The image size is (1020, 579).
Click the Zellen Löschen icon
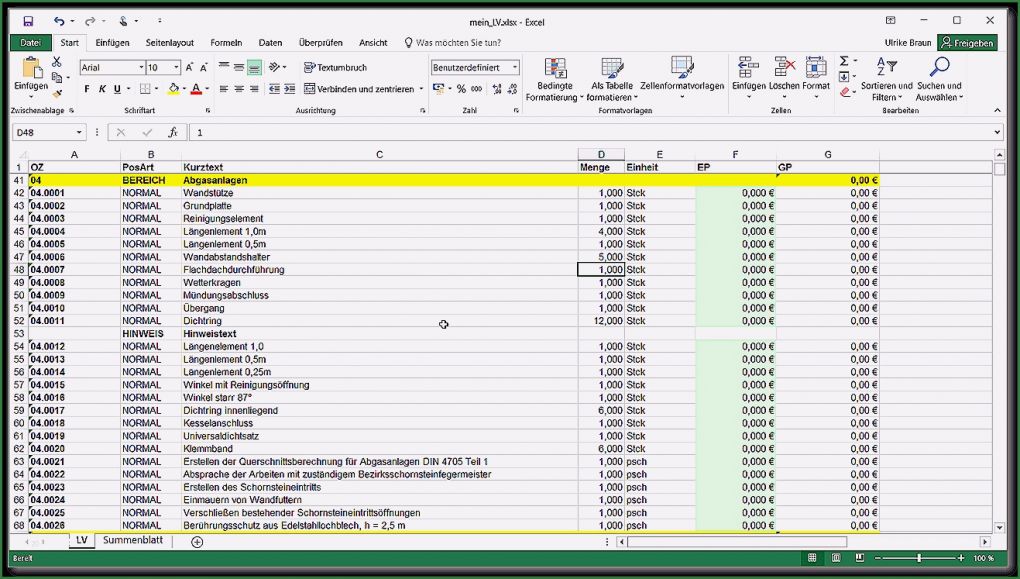pos(784,69)
